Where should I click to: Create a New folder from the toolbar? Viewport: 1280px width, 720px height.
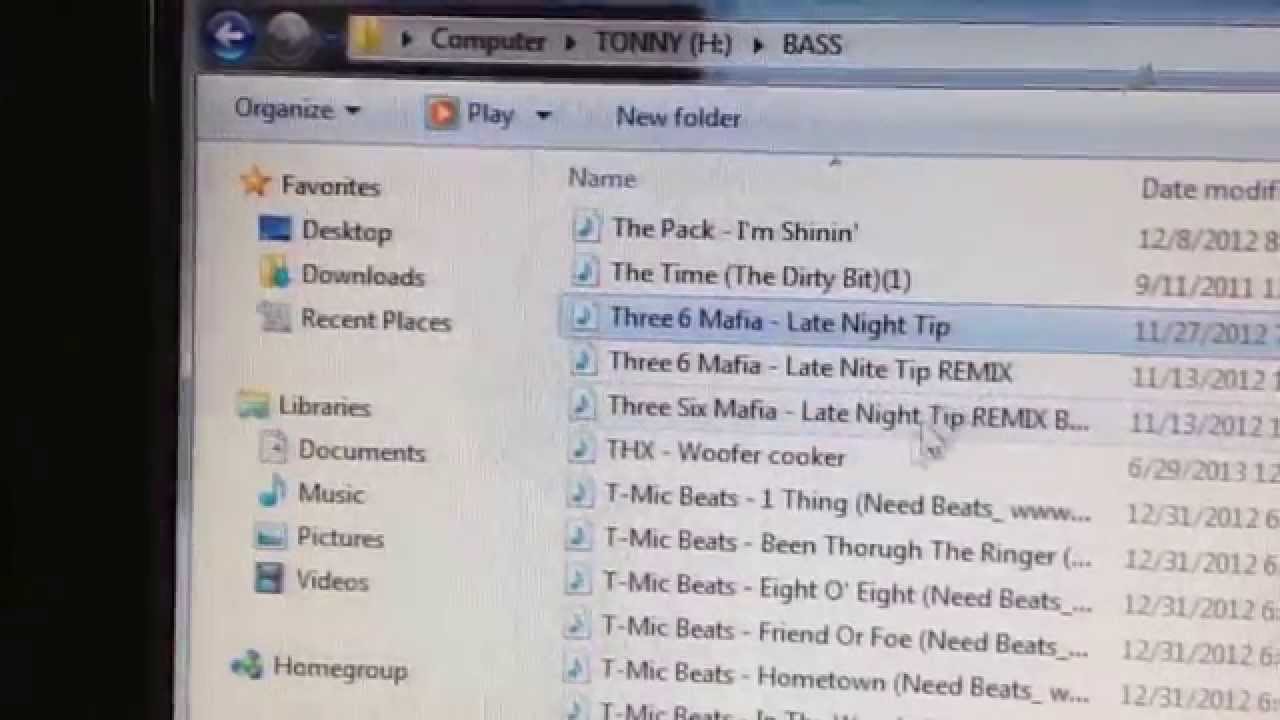(678, 117)
